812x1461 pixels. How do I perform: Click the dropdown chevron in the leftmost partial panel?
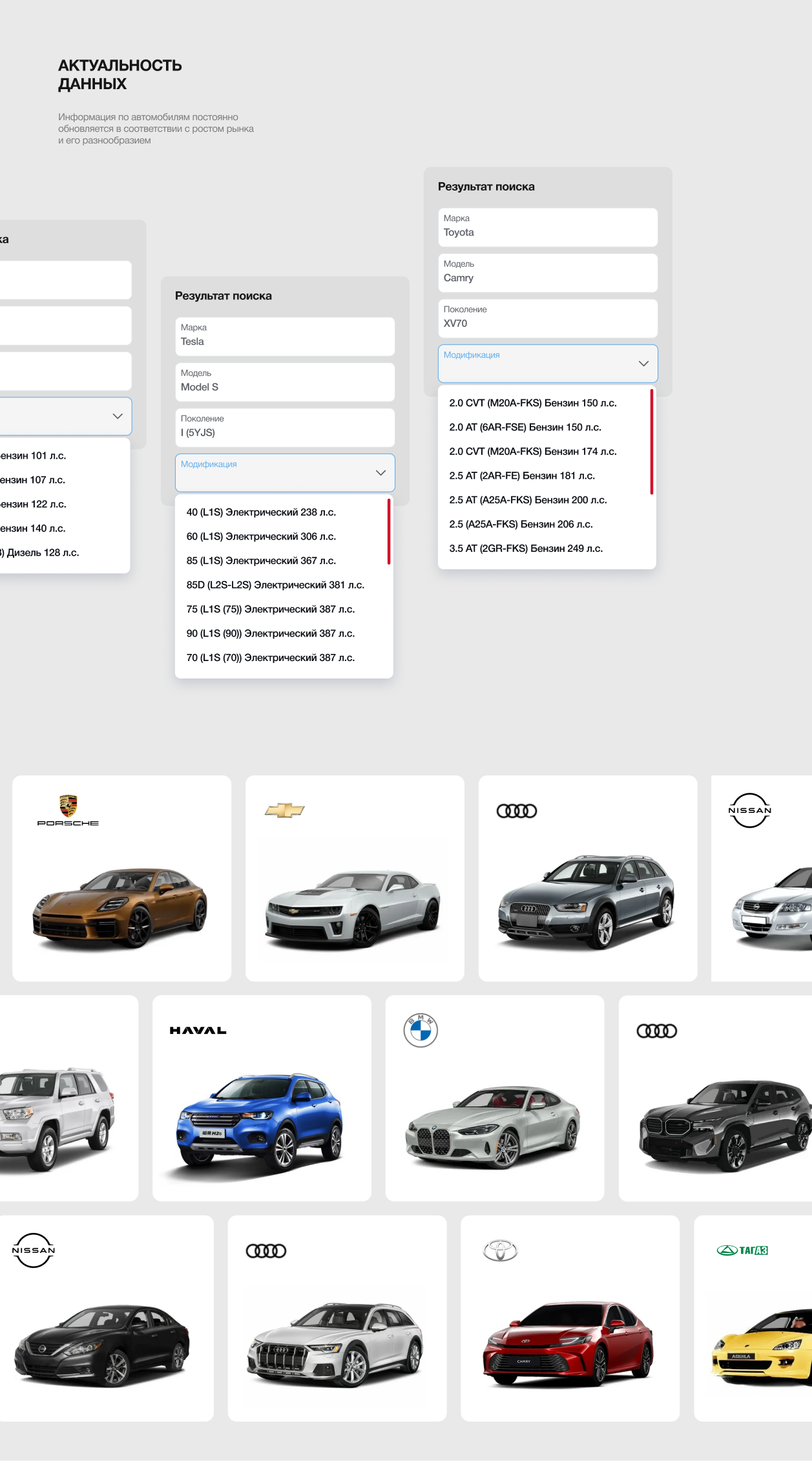coord(118,416)
